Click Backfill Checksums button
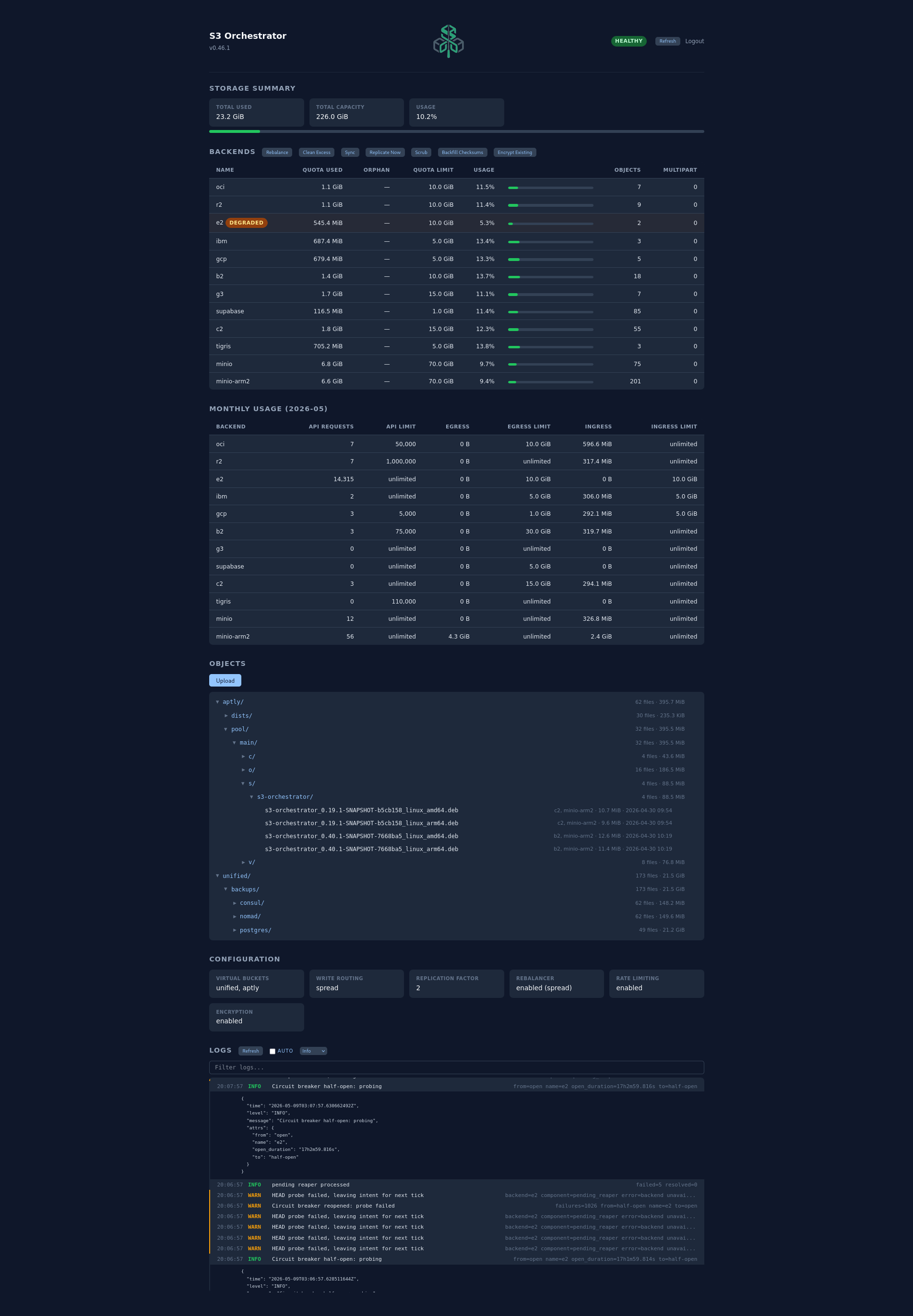The image size is (913, 1316). [x=462, y=152]
